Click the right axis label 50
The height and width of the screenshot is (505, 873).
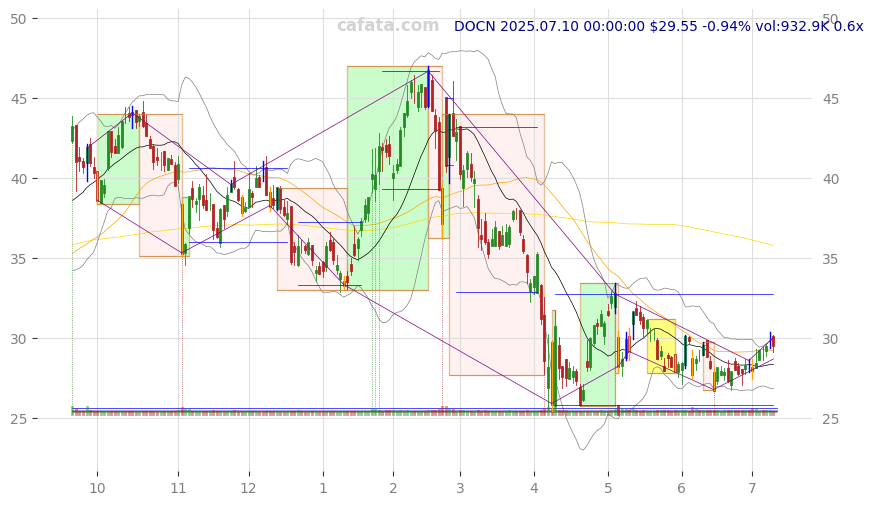click(x=830, y=19)
